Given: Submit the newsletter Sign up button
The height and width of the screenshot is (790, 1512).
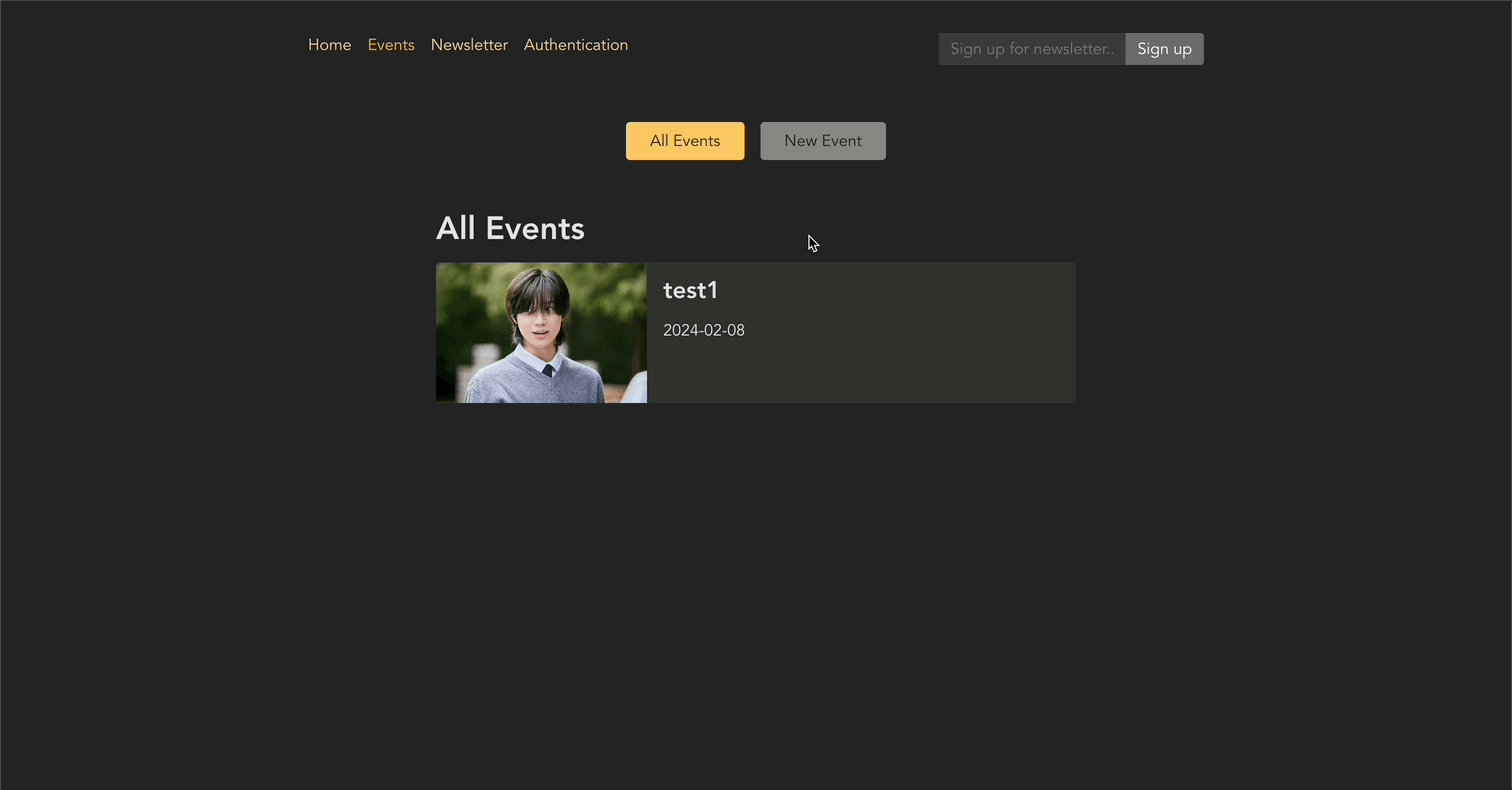Looking at the screenshot, I should [1164, 49].
